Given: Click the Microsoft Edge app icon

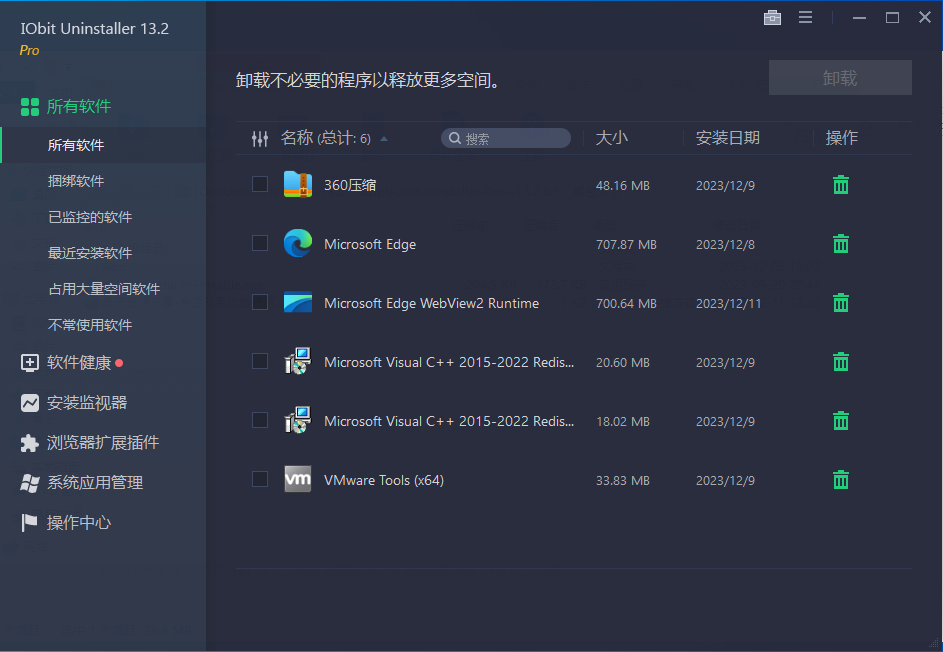Looking at the screenshot, I should click(x=298, y=243).
